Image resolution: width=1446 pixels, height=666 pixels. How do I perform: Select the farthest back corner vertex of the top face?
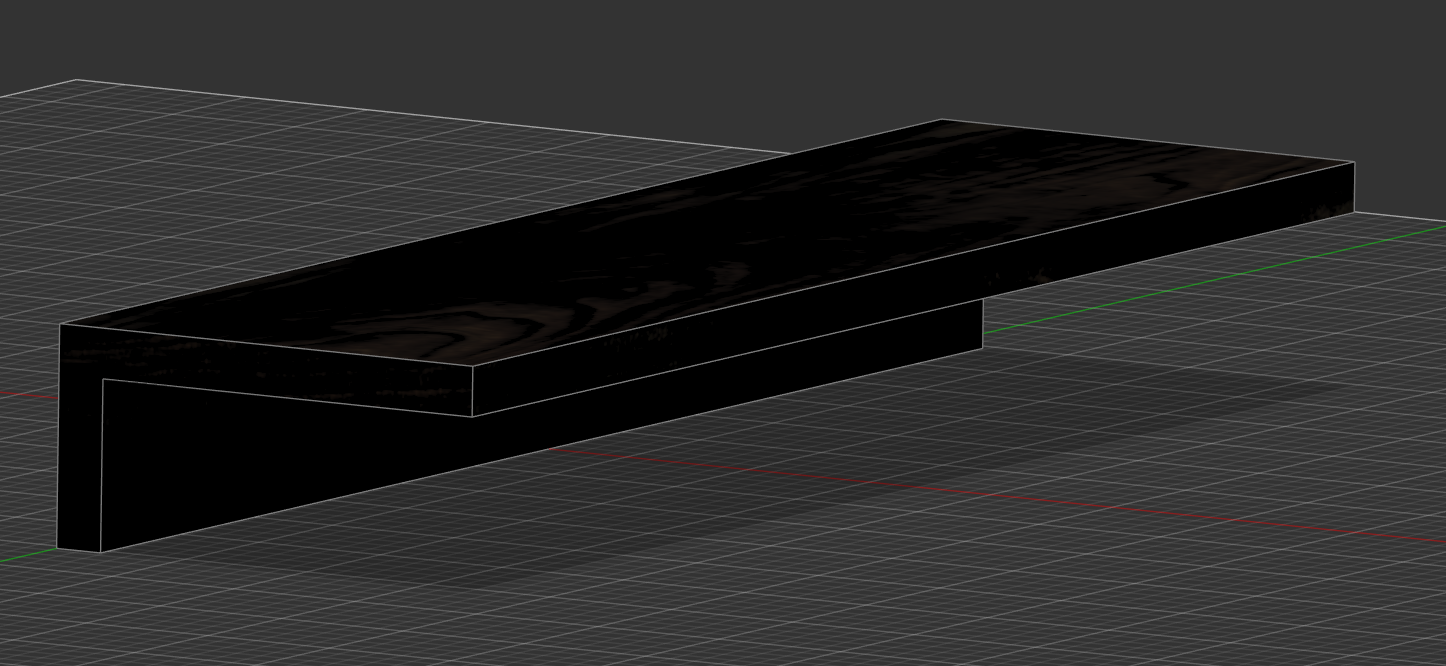coord(940,120)
